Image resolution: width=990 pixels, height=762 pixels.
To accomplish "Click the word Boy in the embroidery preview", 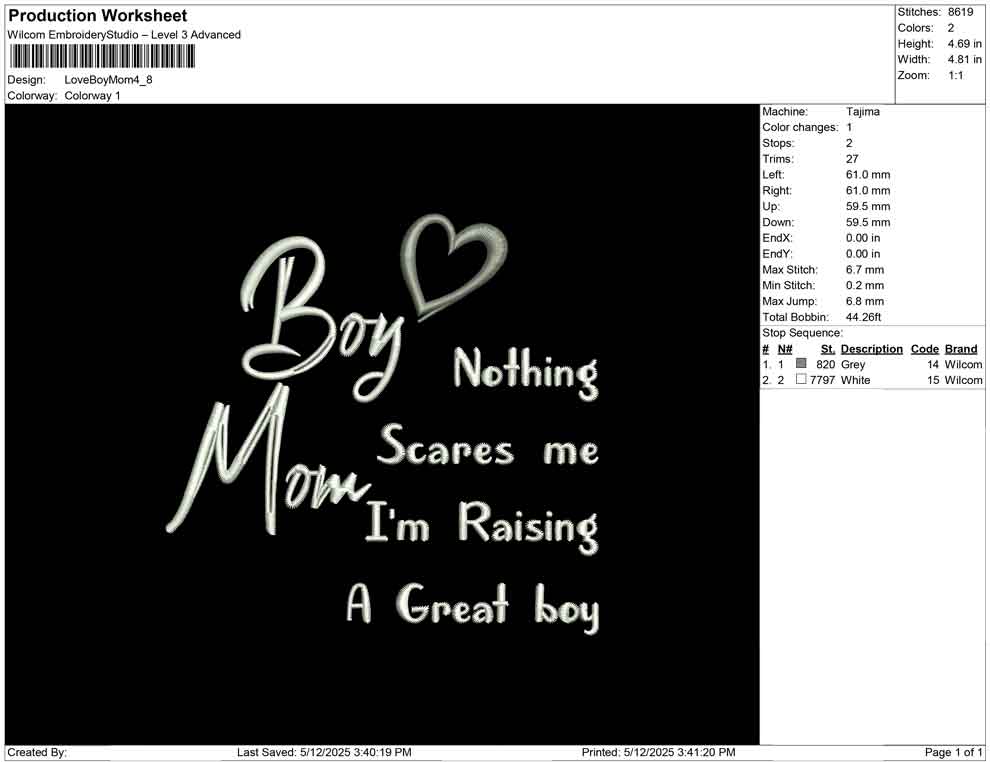I will pyautogui.click(x=322, y=319).
